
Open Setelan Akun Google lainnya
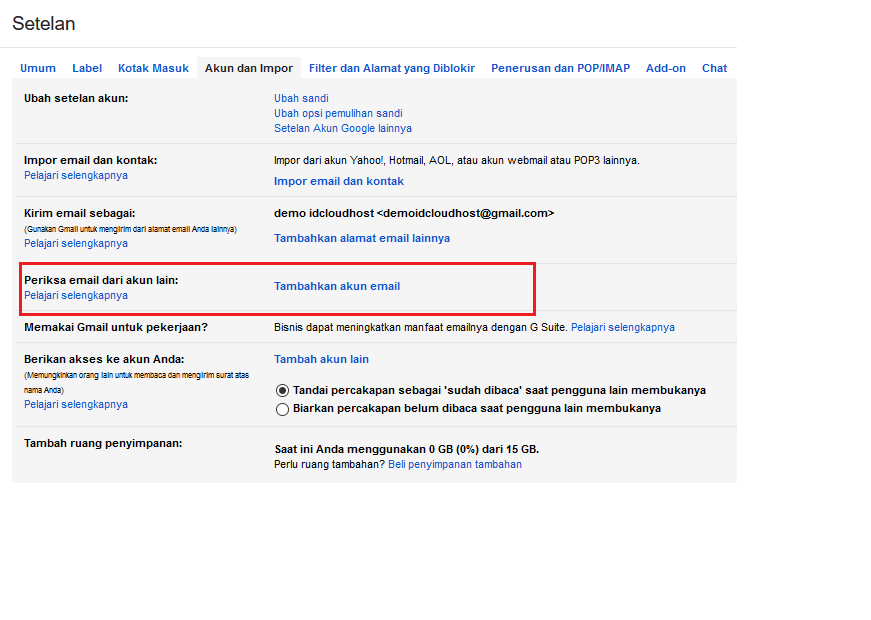point(342,128)
